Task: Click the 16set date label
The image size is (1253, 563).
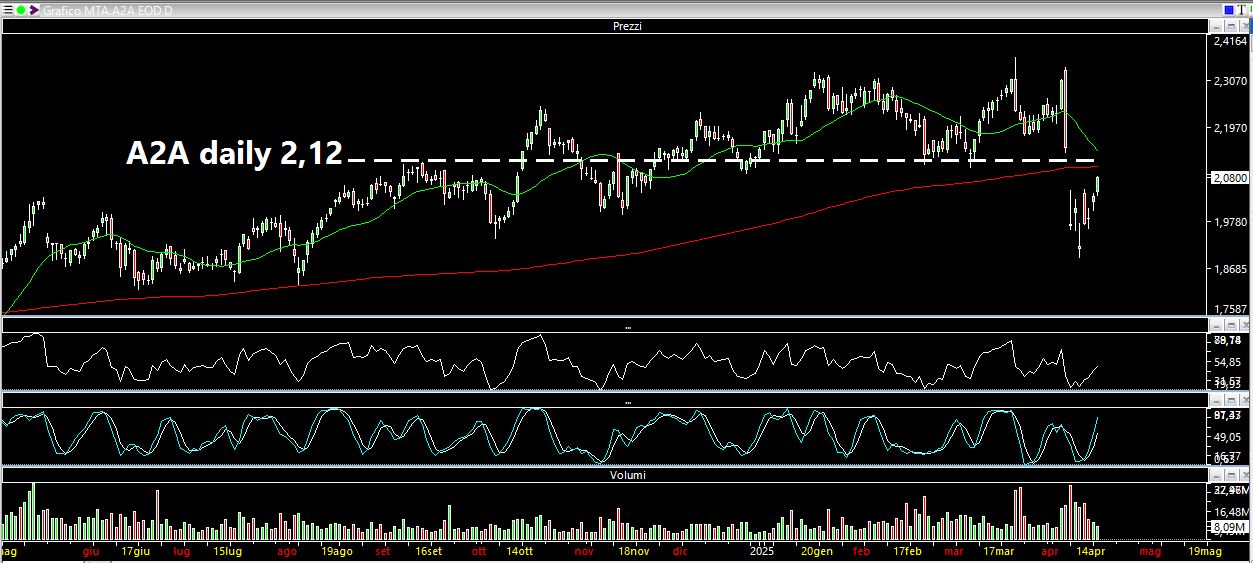Action: tap(429, 551)
